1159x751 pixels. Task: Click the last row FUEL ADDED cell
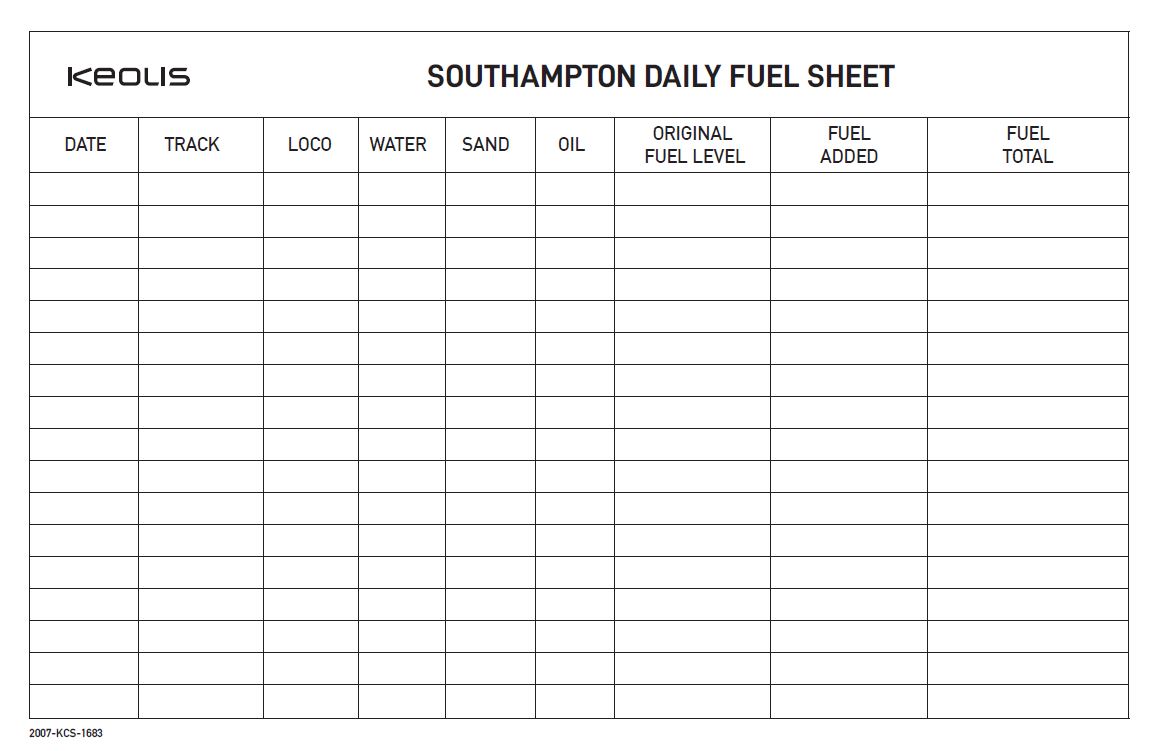pyautogui.click(x=849, y=701)
